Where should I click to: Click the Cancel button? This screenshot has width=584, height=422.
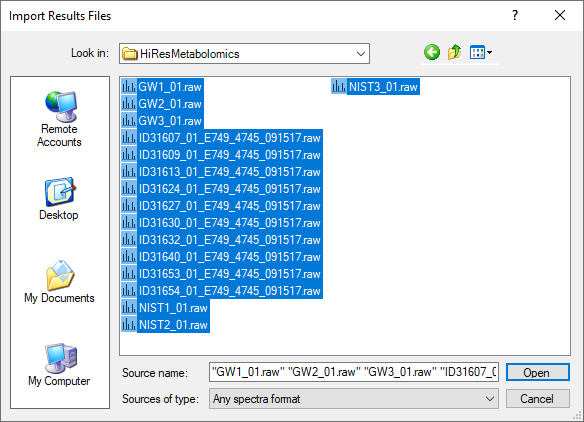coord(537,399)
